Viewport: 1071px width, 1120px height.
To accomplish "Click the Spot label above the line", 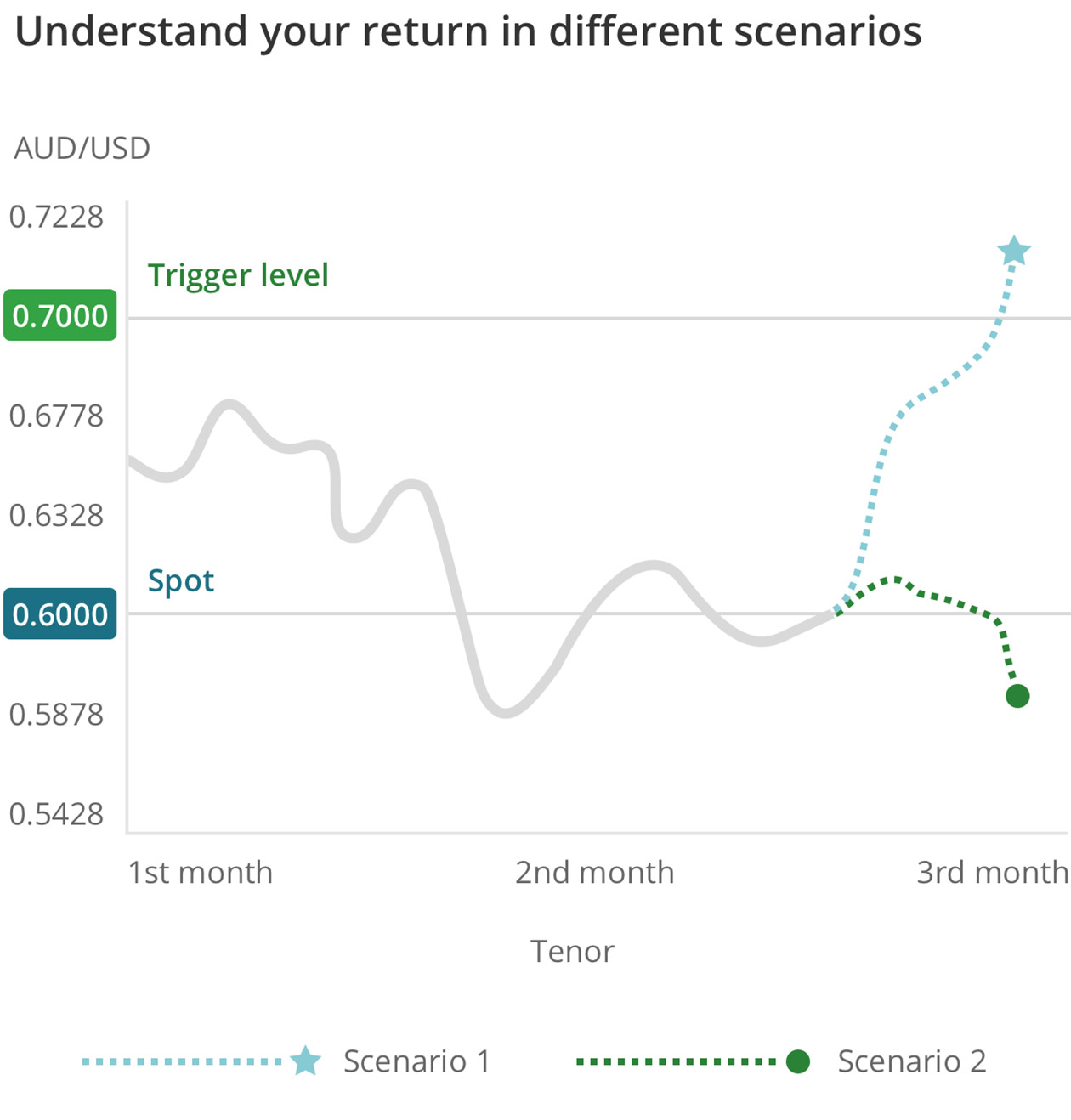I will (181, 581).
